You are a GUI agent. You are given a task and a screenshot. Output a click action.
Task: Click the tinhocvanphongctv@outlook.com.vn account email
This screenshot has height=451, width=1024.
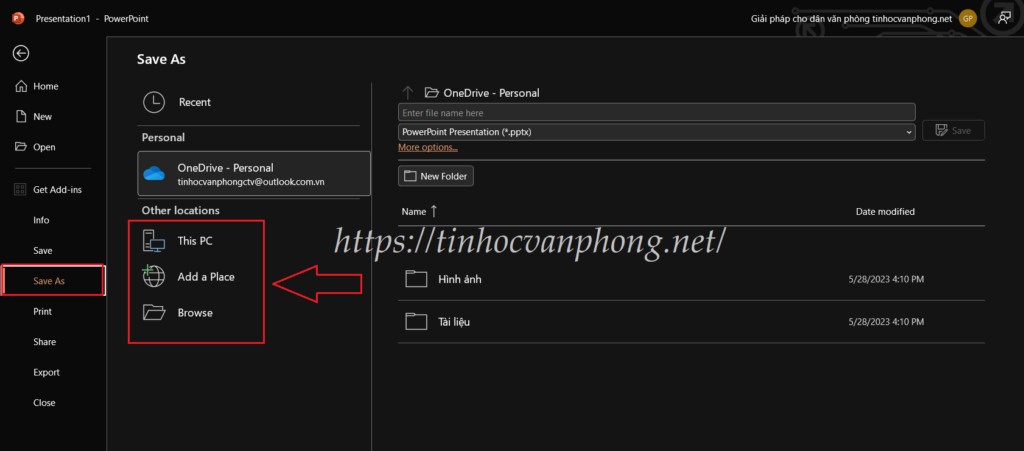coord(251,182)
